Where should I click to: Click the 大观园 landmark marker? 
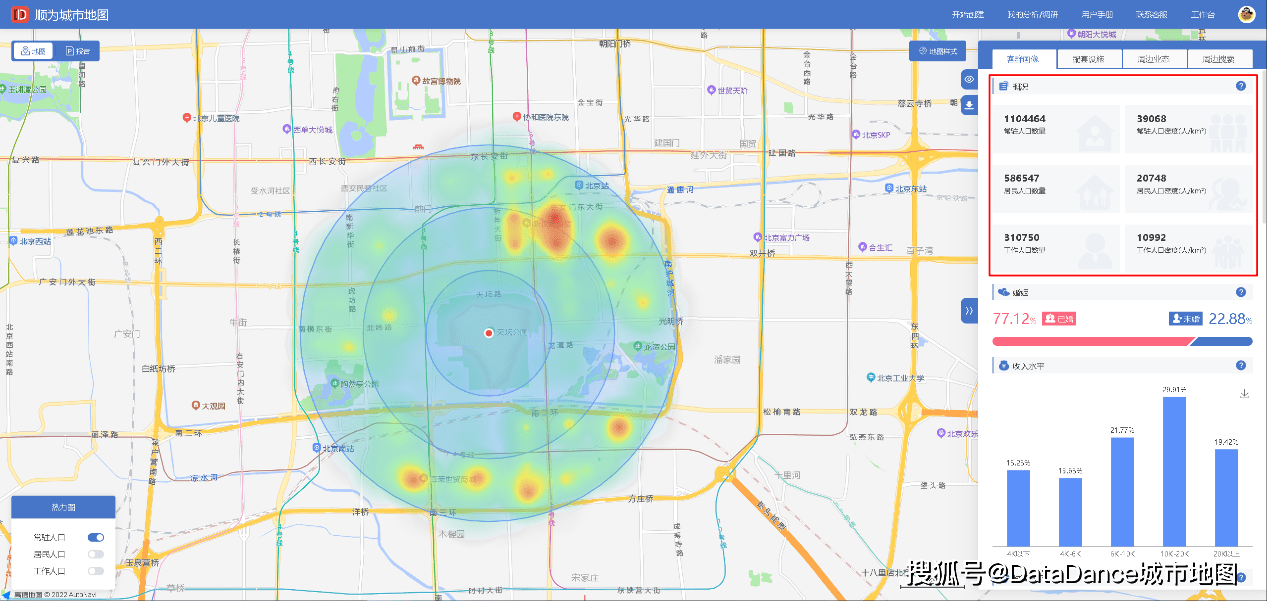pos(196,406)
